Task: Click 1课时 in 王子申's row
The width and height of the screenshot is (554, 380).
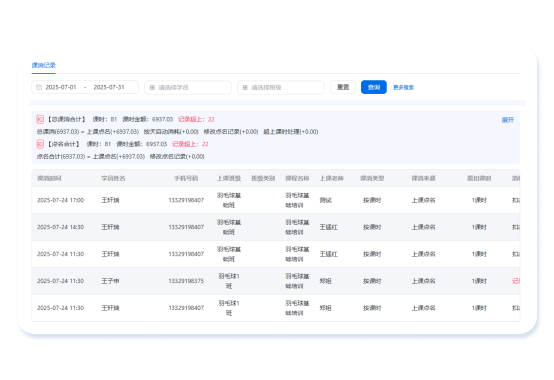Action: click(x=479, y=281)
